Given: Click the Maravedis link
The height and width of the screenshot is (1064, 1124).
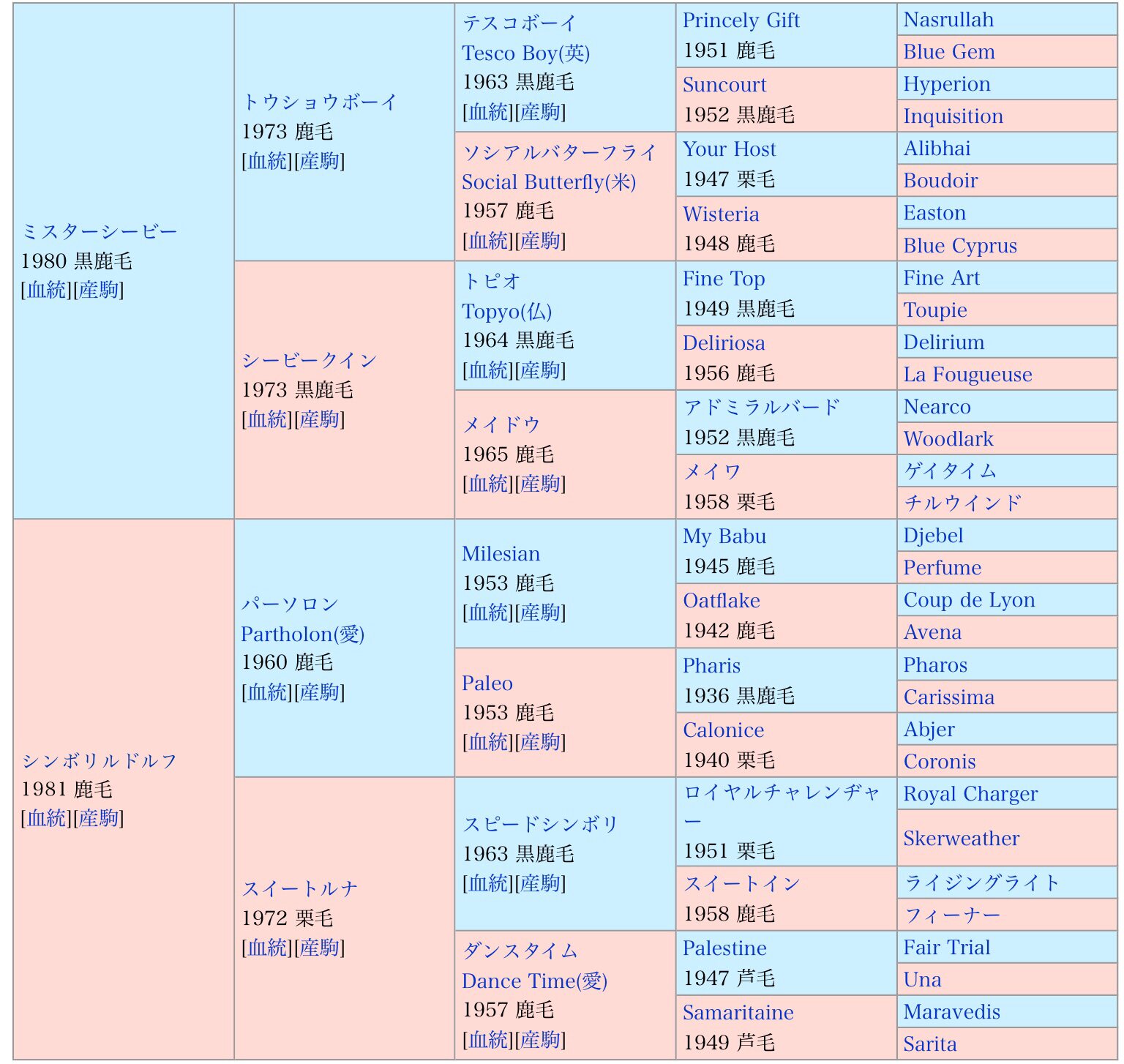Looking at the screenshot, I should (951, 1012).
